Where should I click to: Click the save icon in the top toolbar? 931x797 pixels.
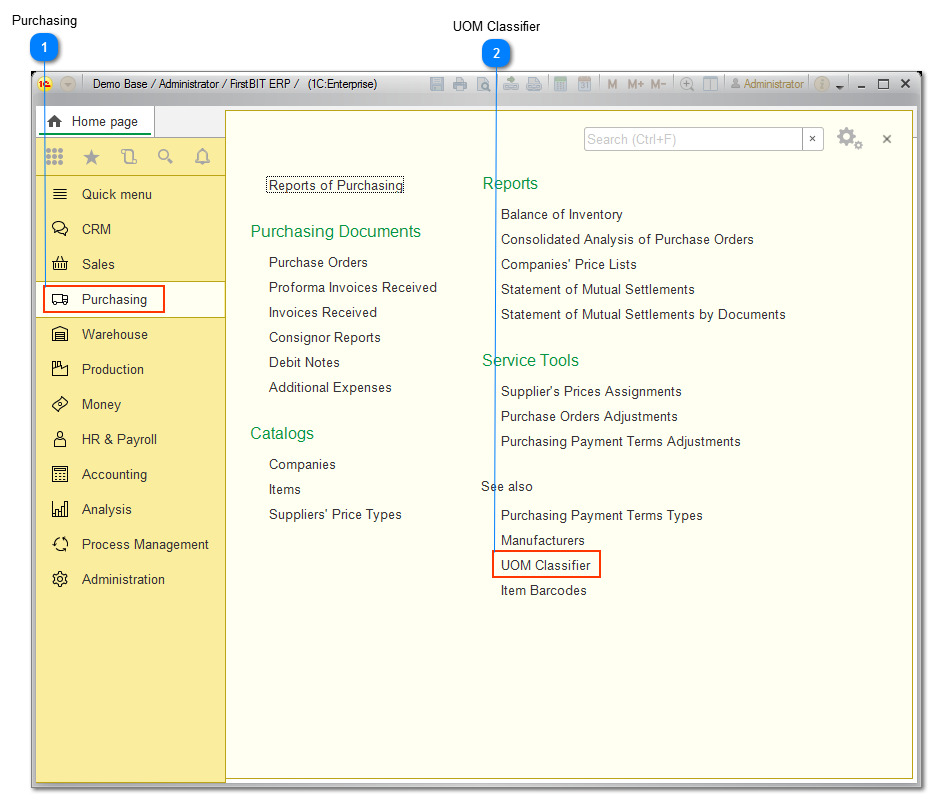click(x=437, y=84)
